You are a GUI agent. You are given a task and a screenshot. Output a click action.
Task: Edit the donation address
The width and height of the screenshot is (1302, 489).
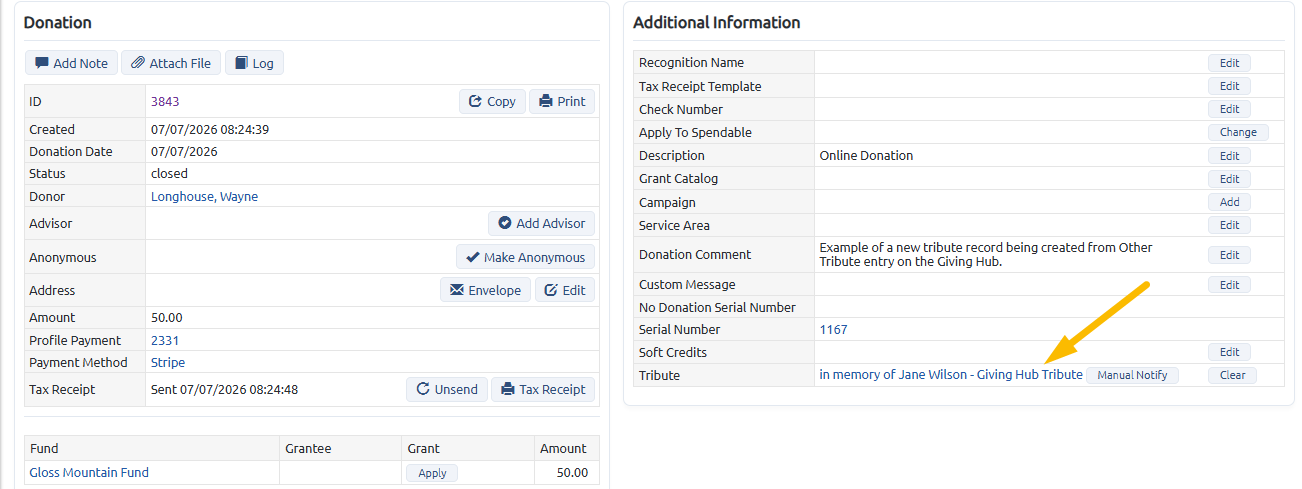565,290
